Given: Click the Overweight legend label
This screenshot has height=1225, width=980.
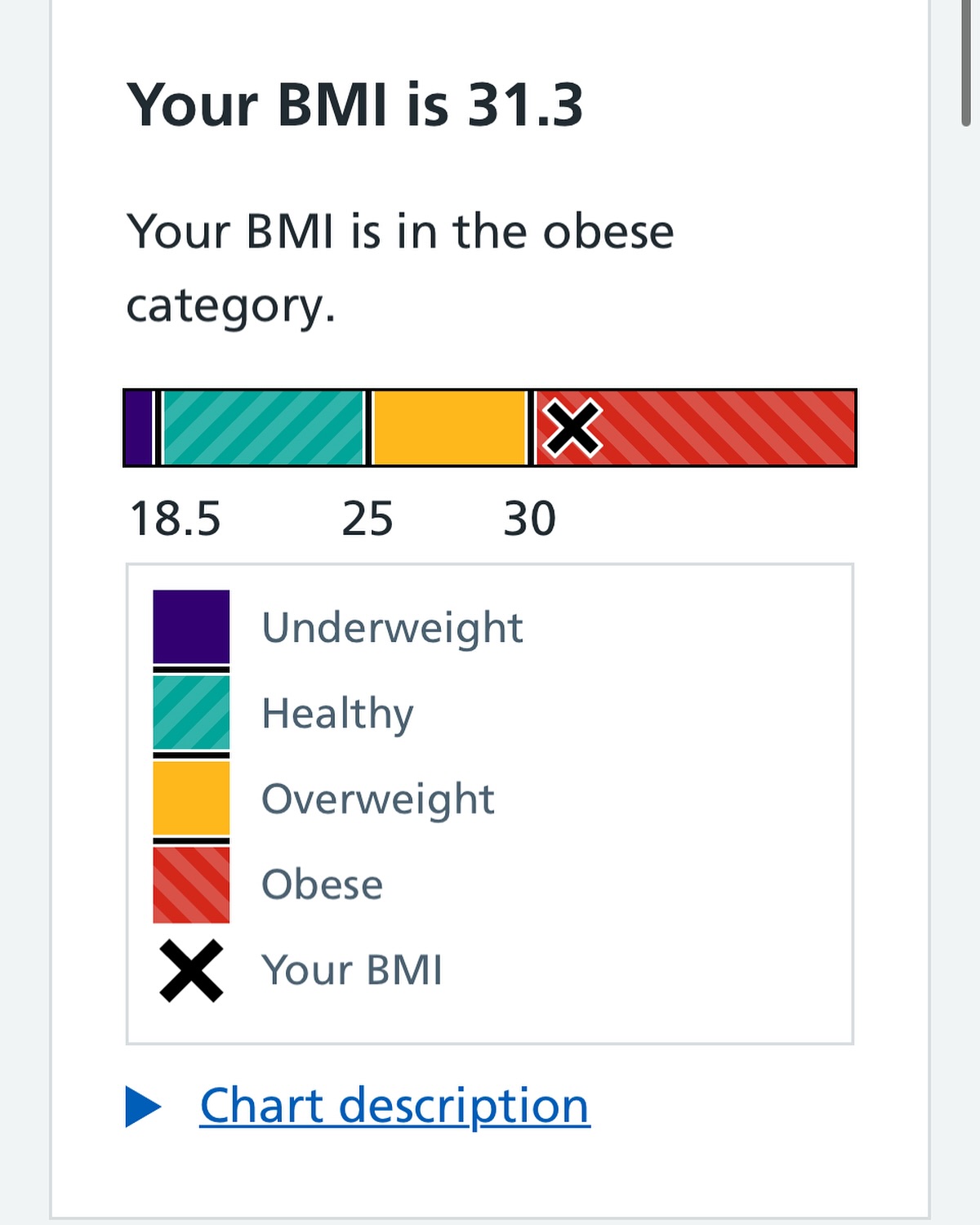Looking at the screenshot, I should pos(378,799).
